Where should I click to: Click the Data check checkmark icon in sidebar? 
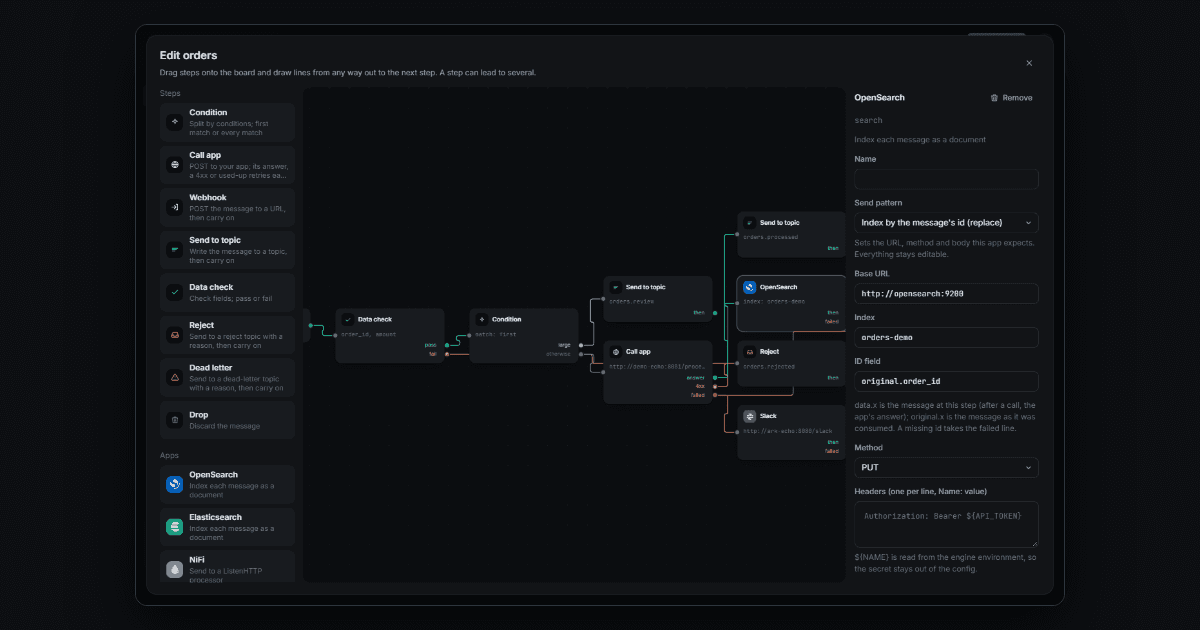click(x=175, y=292)
